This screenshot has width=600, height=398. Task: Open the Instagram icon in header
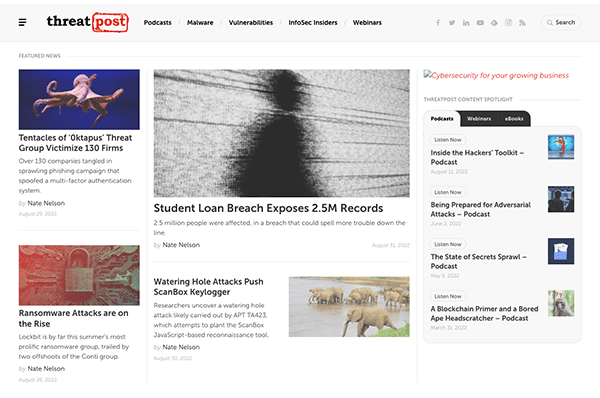point(508,23)
